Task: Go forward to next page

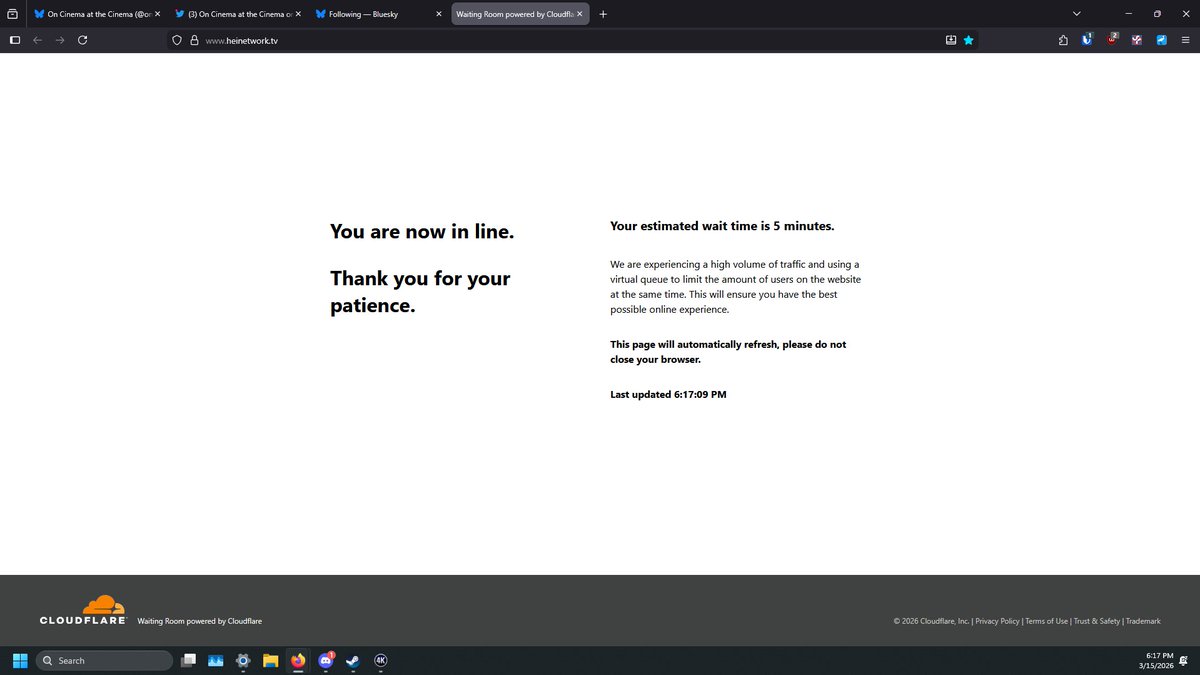Action: click(x=59, y=40)
